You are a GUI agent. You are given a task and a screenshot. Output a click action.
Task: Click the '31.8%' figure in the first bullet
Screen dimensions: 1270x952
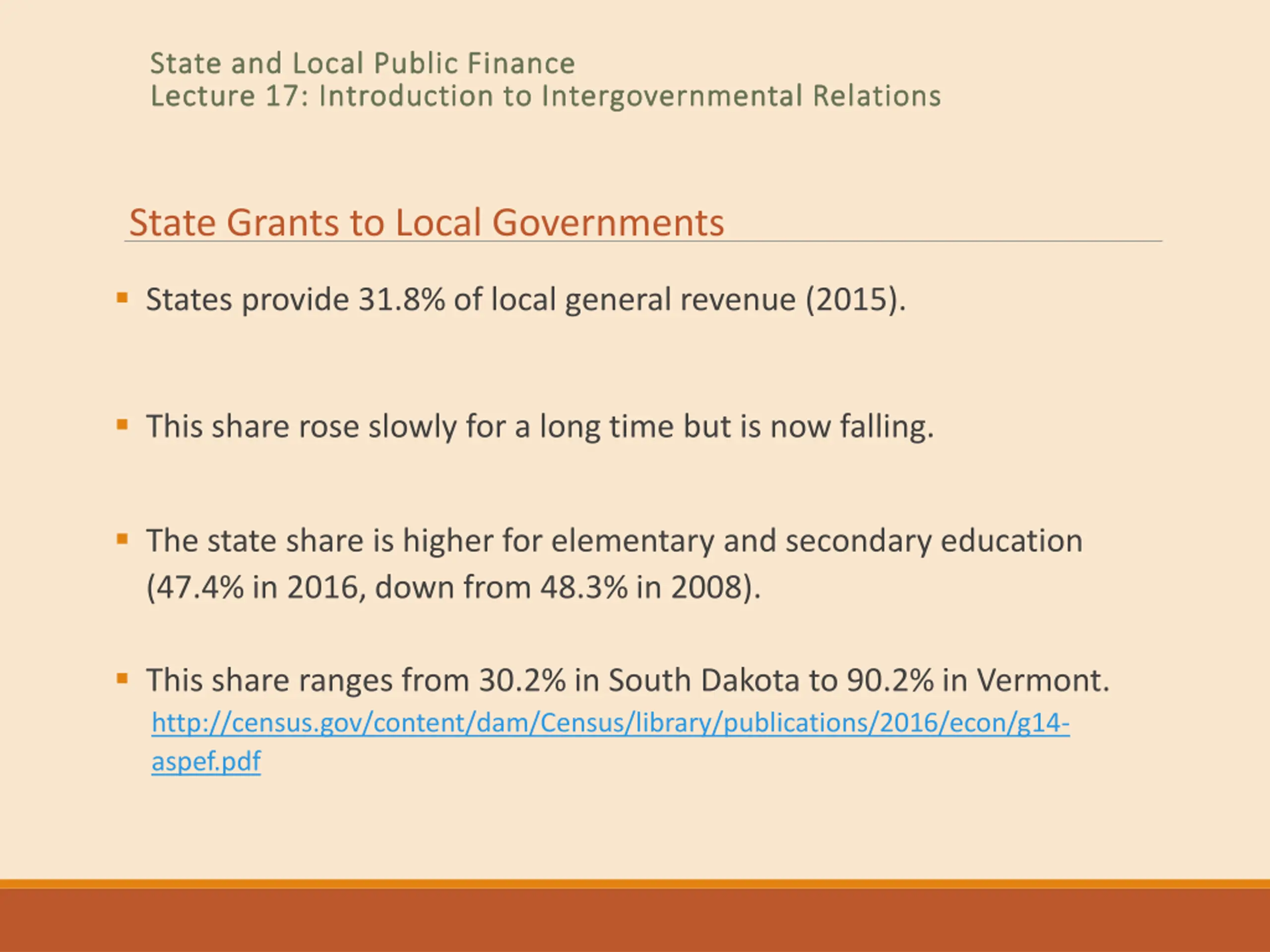(401, 299)
